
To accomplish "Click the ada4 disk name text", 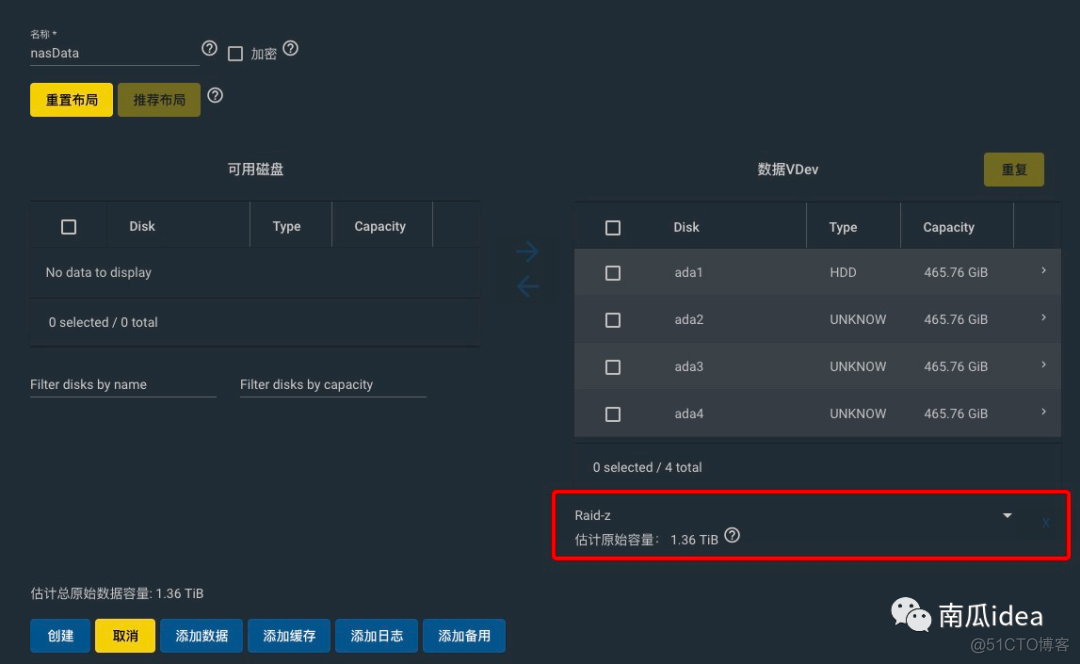I will 689,414.
